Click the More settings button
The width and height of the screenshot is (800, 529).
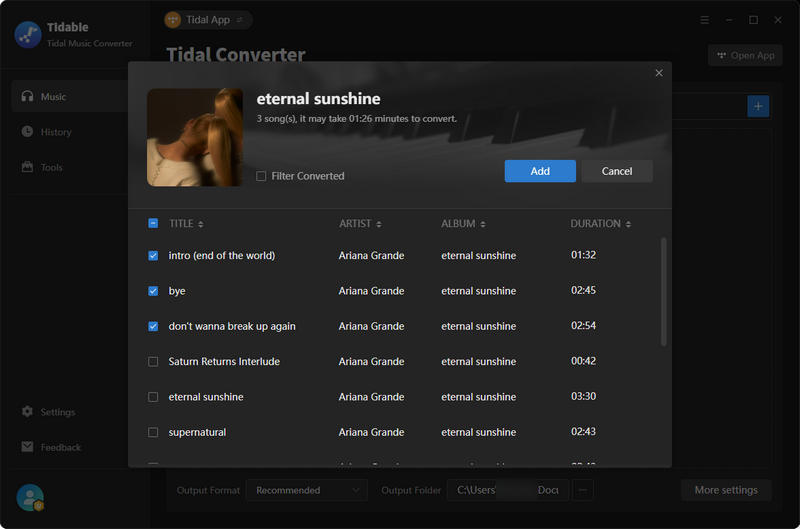point(726,490)
